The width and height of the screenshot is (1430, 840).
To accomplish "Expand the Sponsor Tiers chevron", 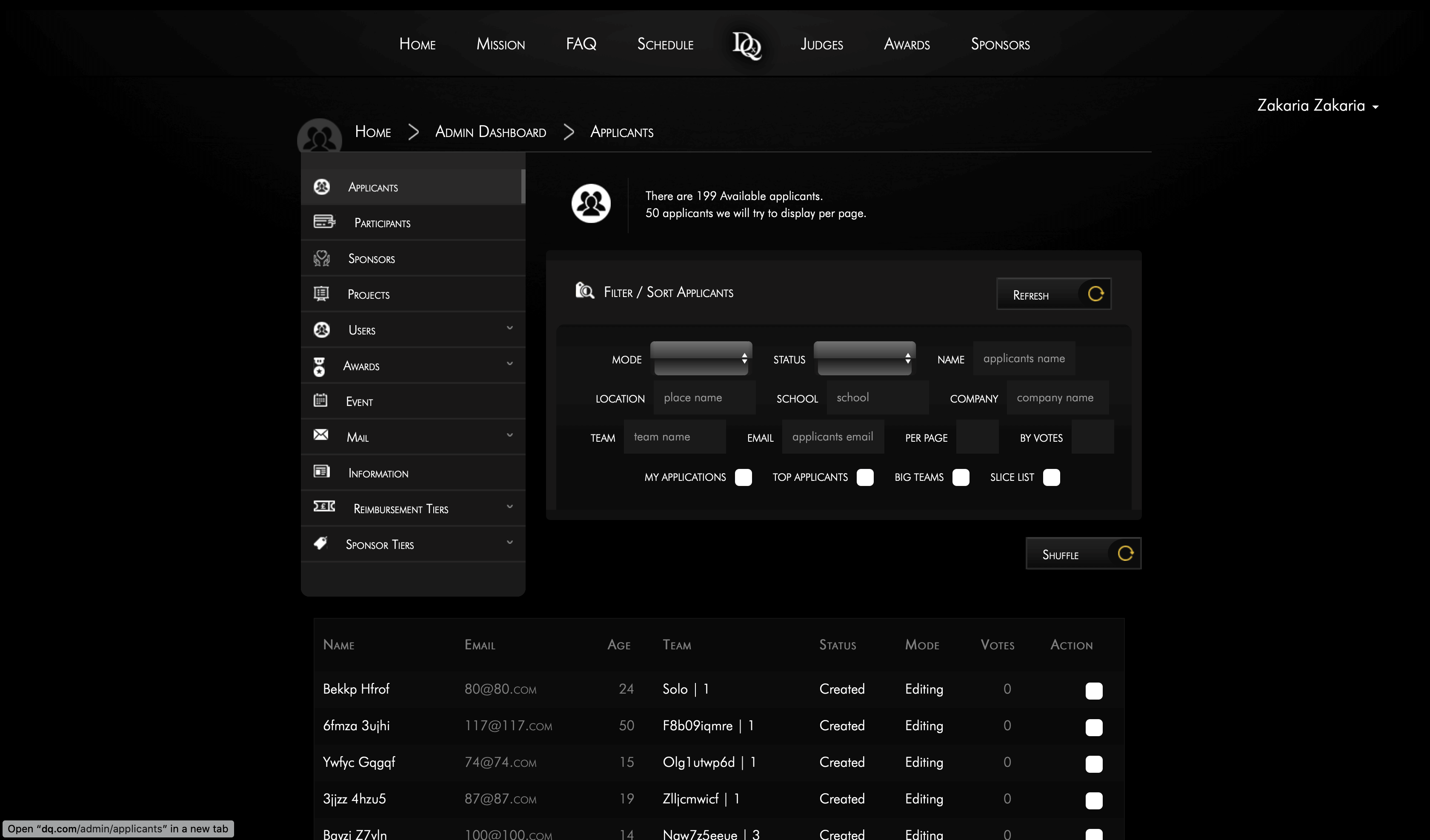I will (x=509, y=543).
